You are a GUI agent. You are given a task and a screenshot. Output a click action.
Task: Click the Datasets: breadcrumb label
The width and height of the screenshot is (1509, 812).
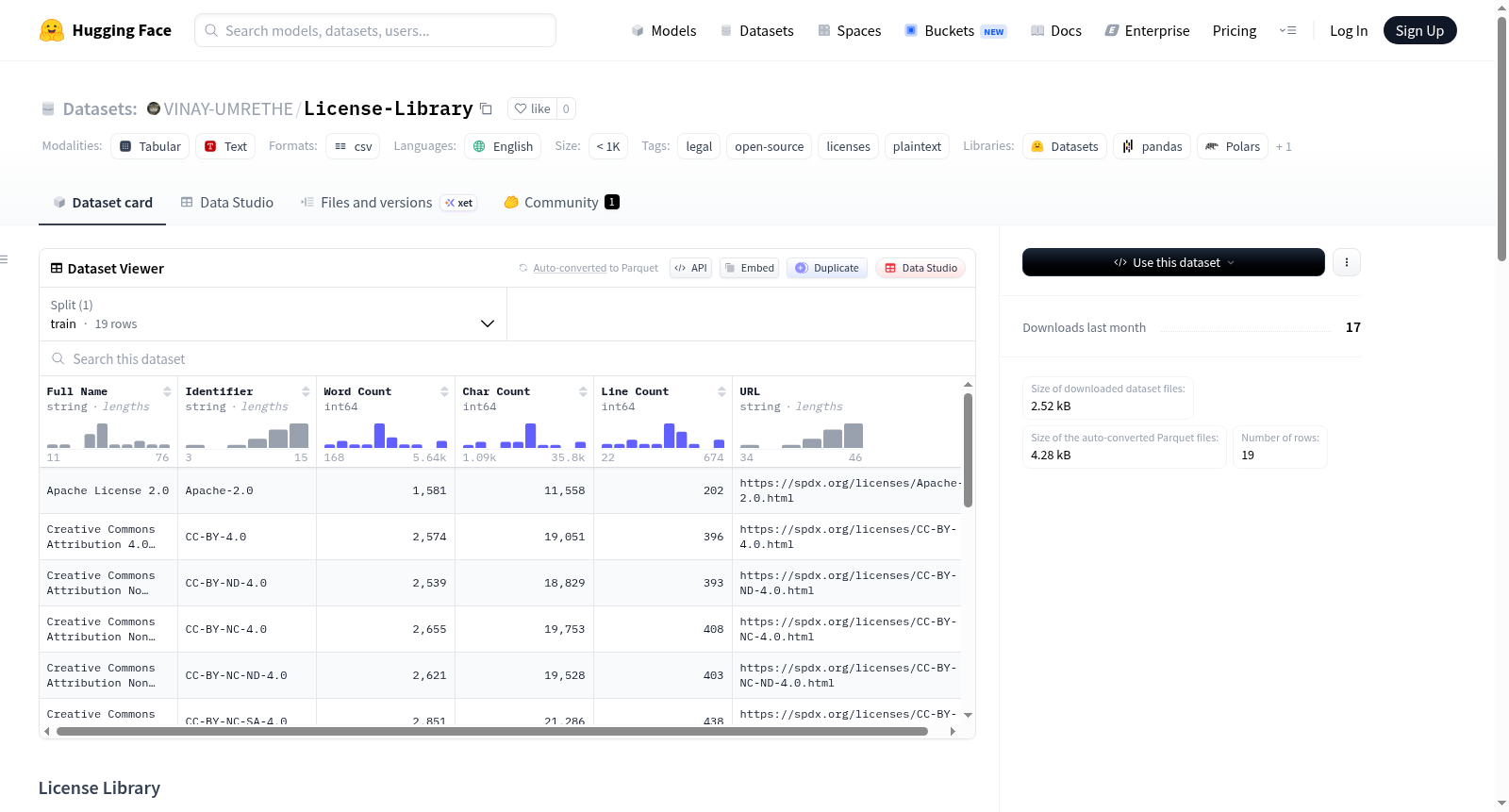(x=100, y=108)
